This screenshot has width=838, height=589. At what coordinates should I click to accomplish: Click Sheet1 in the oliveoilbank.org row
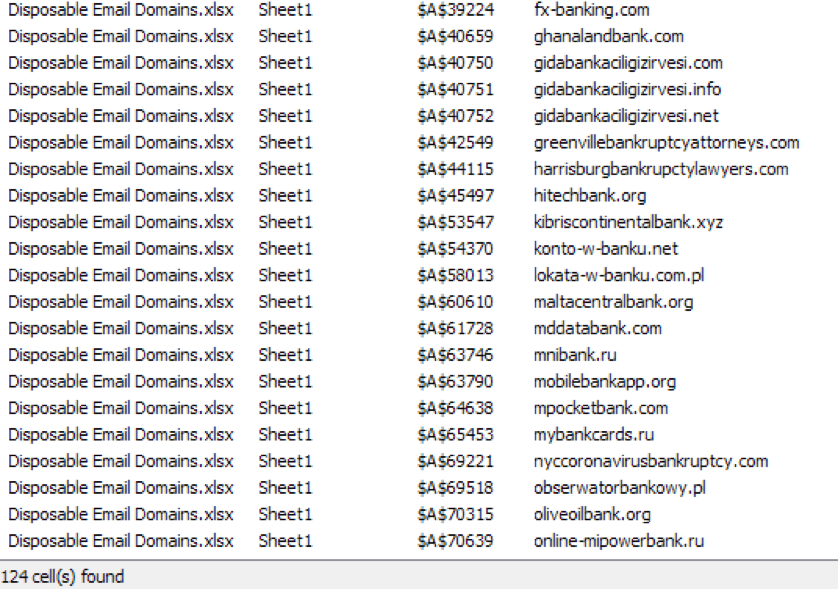pyautogui.click(x=285, y=514)
